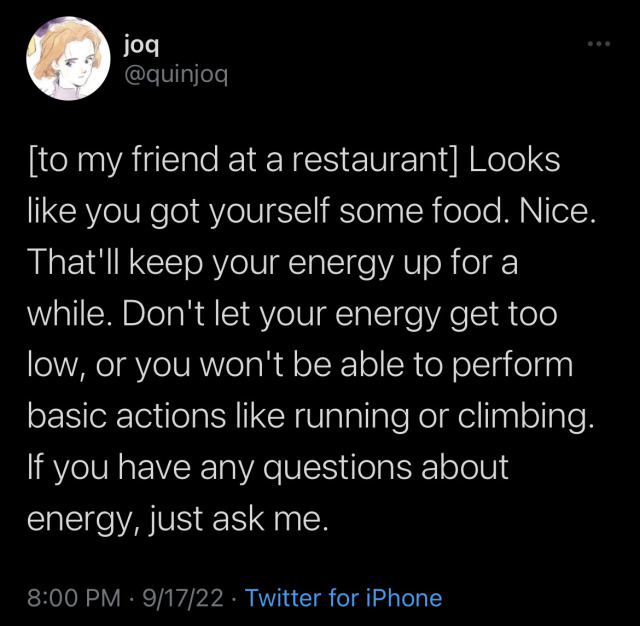
Task: Click the word 'while.' in the tweet
Action: (x=69, y=315)
